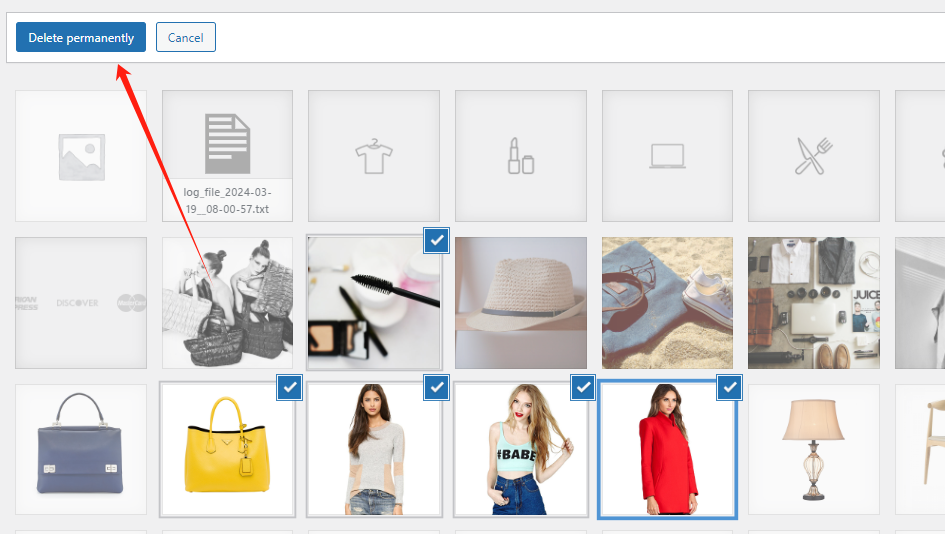Select the table lamp thumbnail

813,449
